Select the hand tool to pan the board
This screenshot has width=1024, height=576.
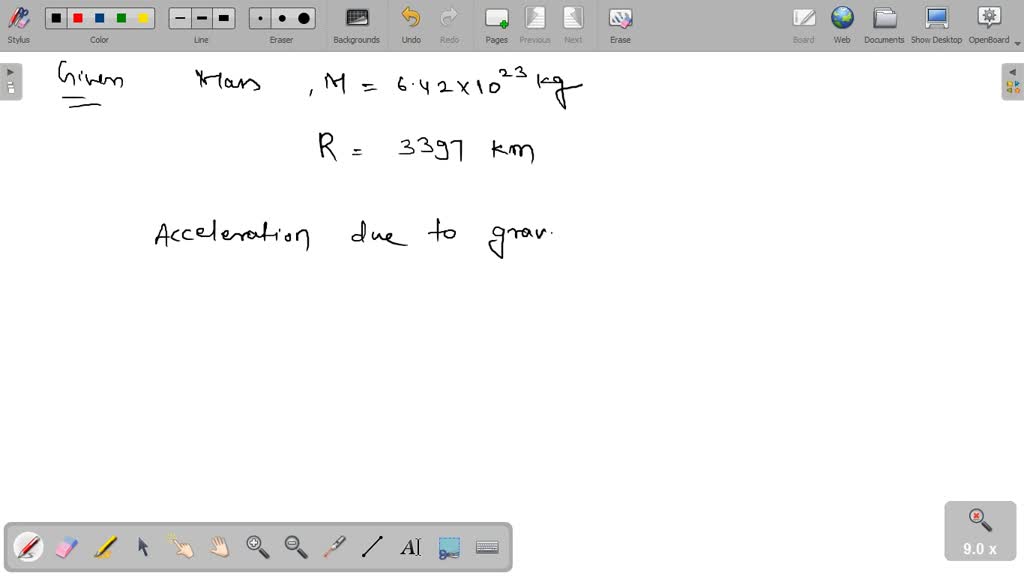coord(218,547)
